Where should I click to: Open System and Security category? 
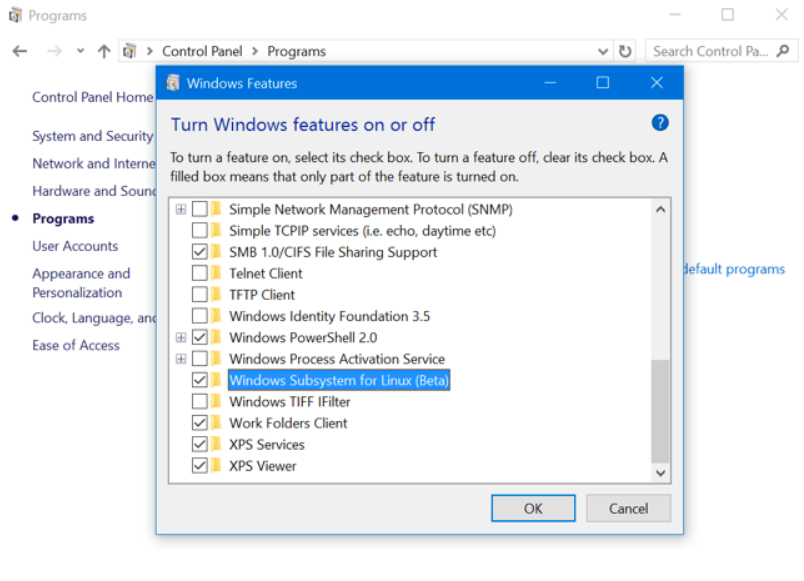[93, 136]
